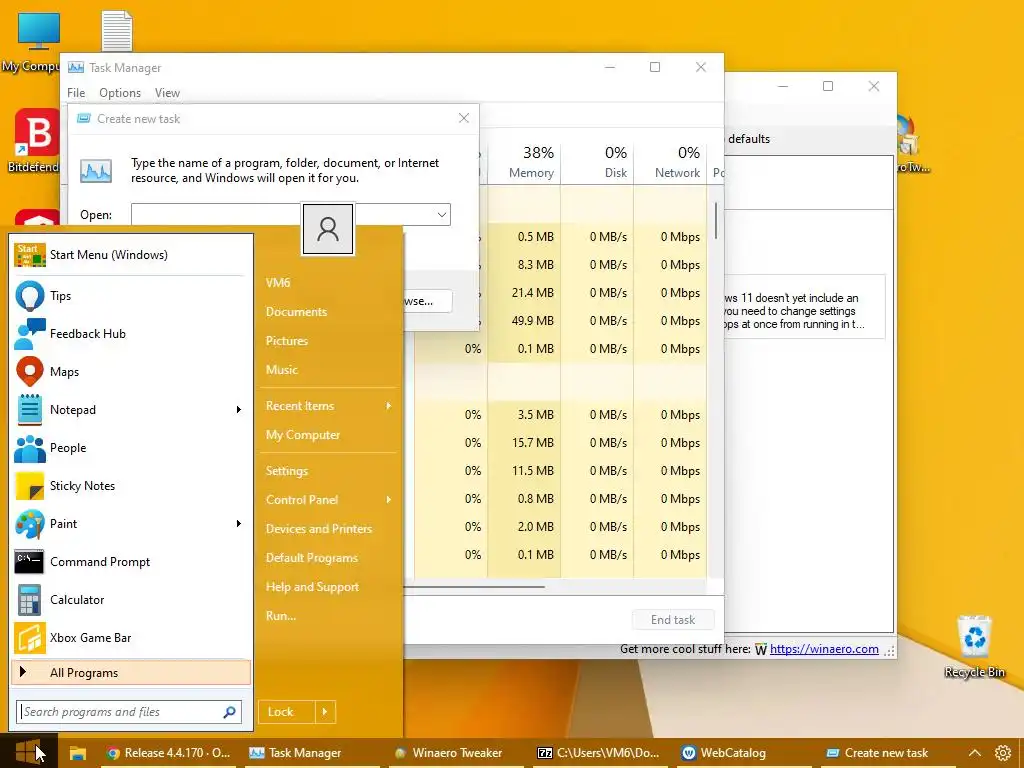The image size is (1024, 768).
Task: Focus the Search programs and files box
Action: (x=129, y=712)
